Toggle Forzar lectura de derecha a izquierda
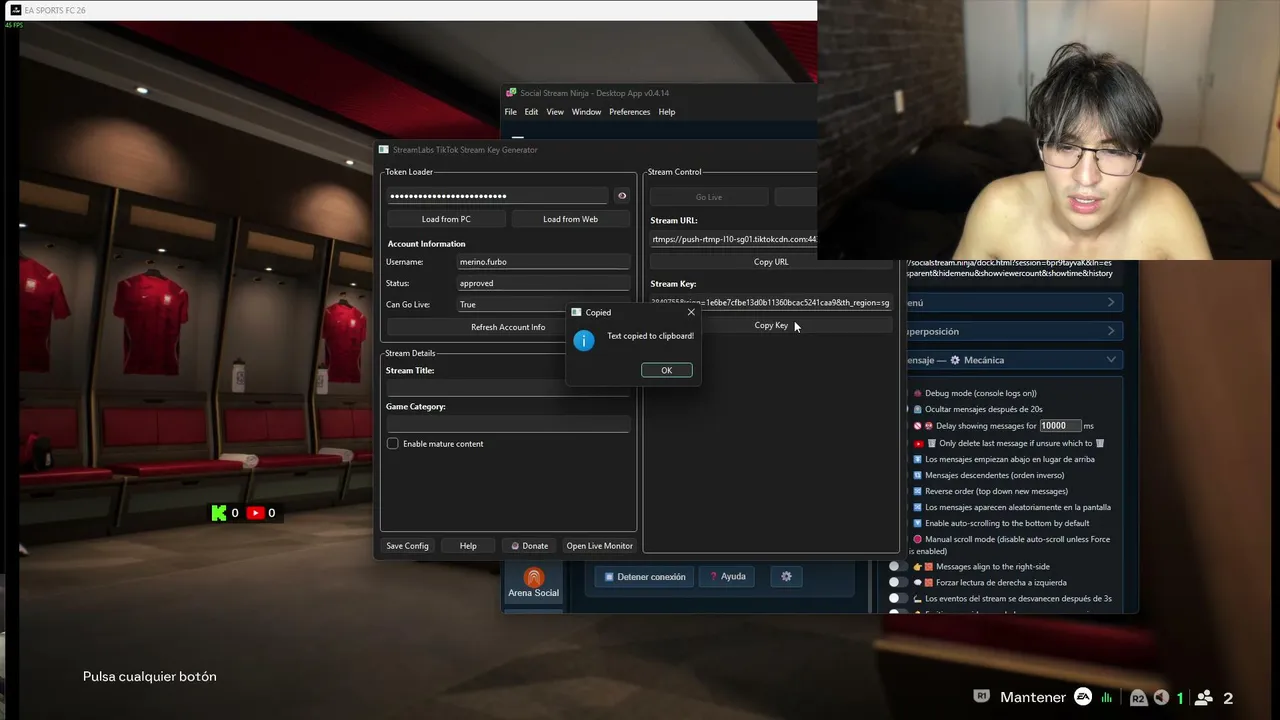1280x720 pixels. click(898, 583)
